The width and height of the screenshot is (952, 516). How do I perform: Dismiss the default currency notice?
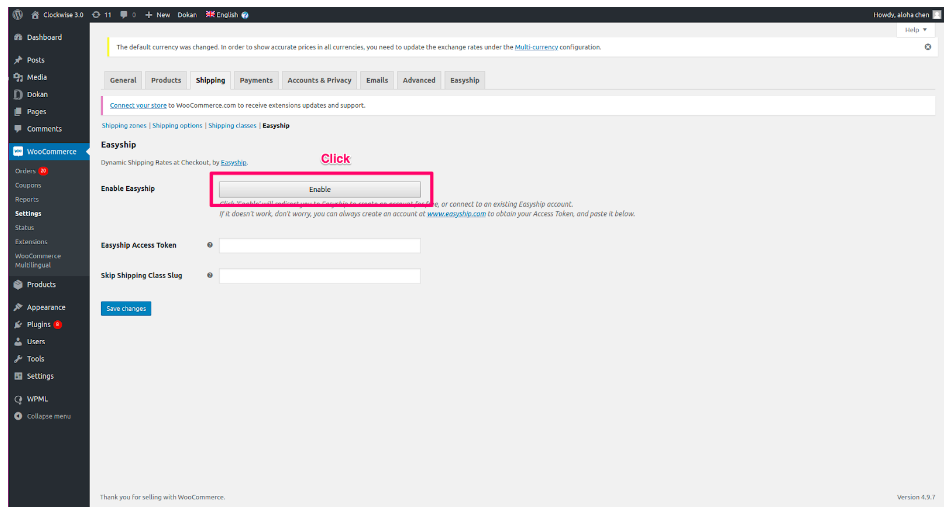tap(928, 47)
